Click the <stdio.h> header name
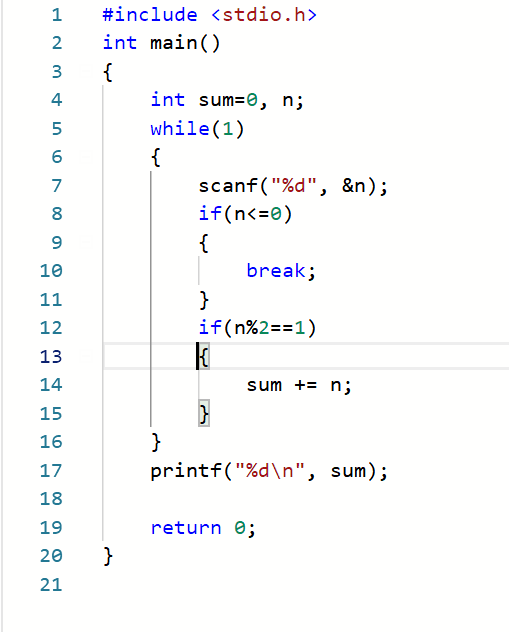The image size is (509, 632). click(264, 15)
